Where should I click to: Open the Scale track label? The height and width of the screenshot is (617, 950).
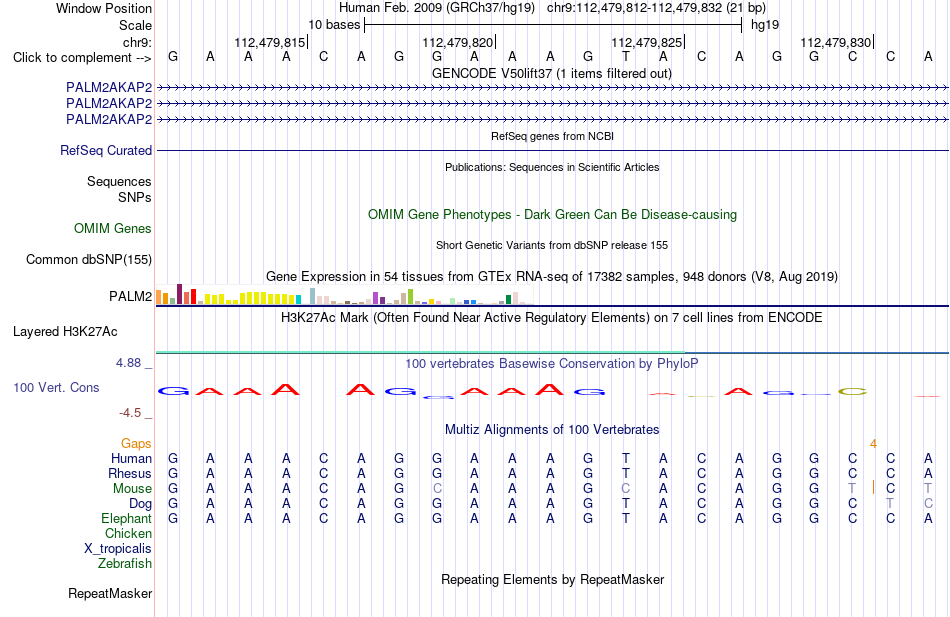coord(135,25)
